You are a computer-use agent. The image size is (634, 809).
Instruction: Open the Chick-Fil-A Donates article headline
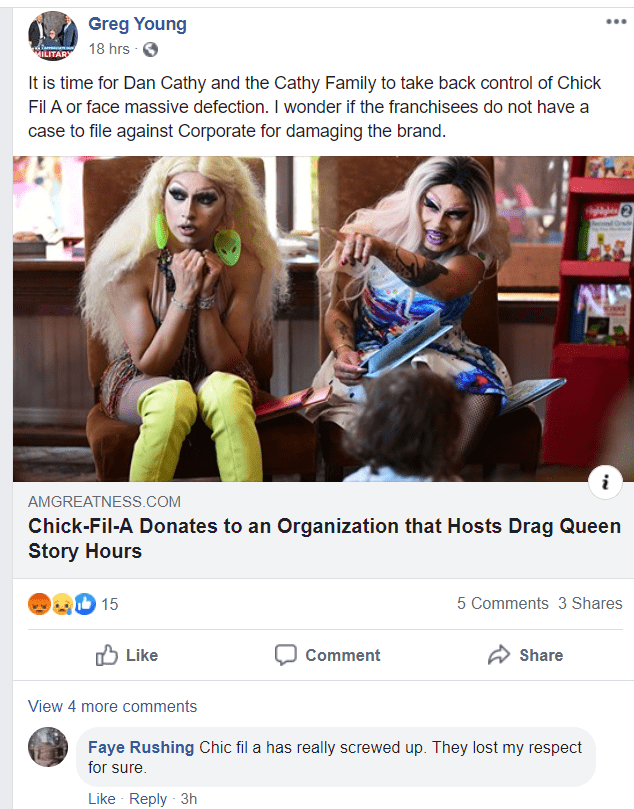(324, 538)
